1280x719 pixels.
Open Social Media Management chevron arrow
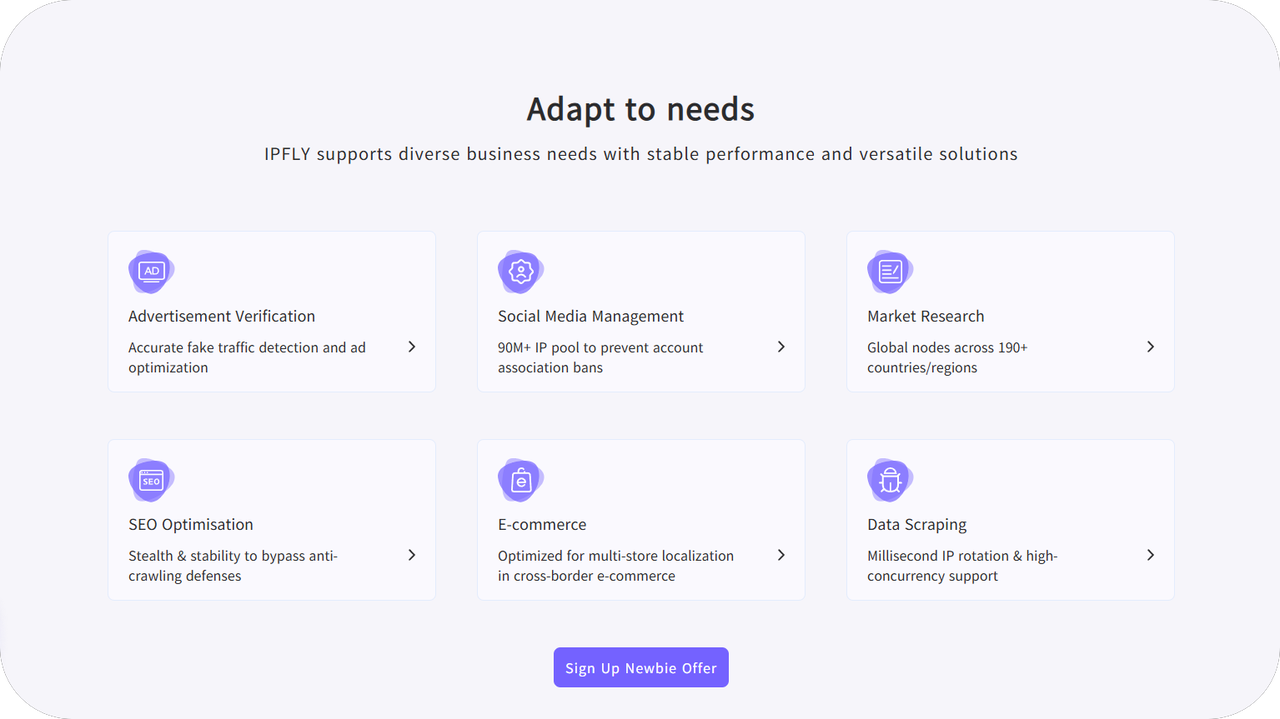[781, 347]
